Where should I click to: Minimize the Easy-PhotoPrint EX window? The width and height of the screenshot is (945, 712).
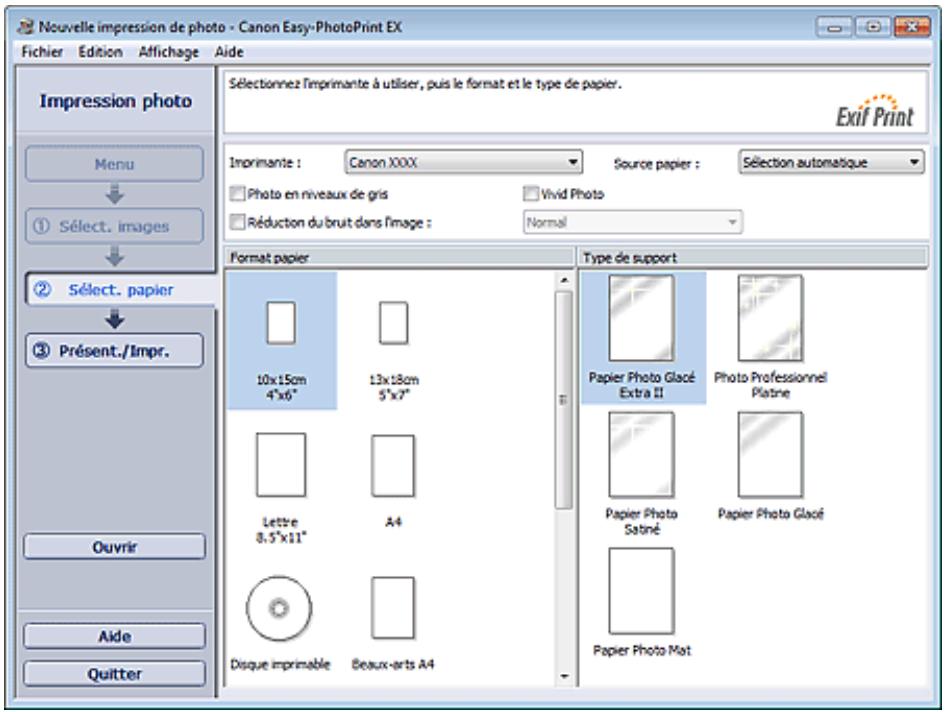pos(835,27)
